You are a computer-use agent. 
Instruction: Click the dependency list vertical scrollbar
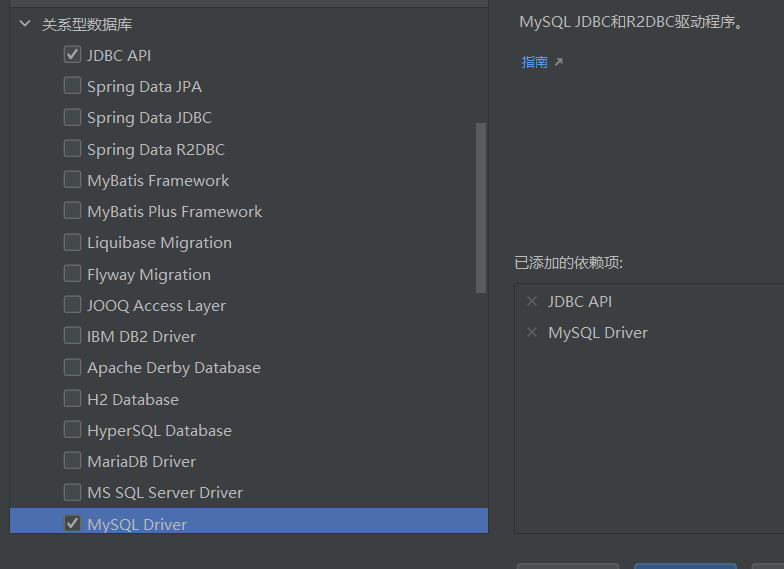[x=481, y=208]
